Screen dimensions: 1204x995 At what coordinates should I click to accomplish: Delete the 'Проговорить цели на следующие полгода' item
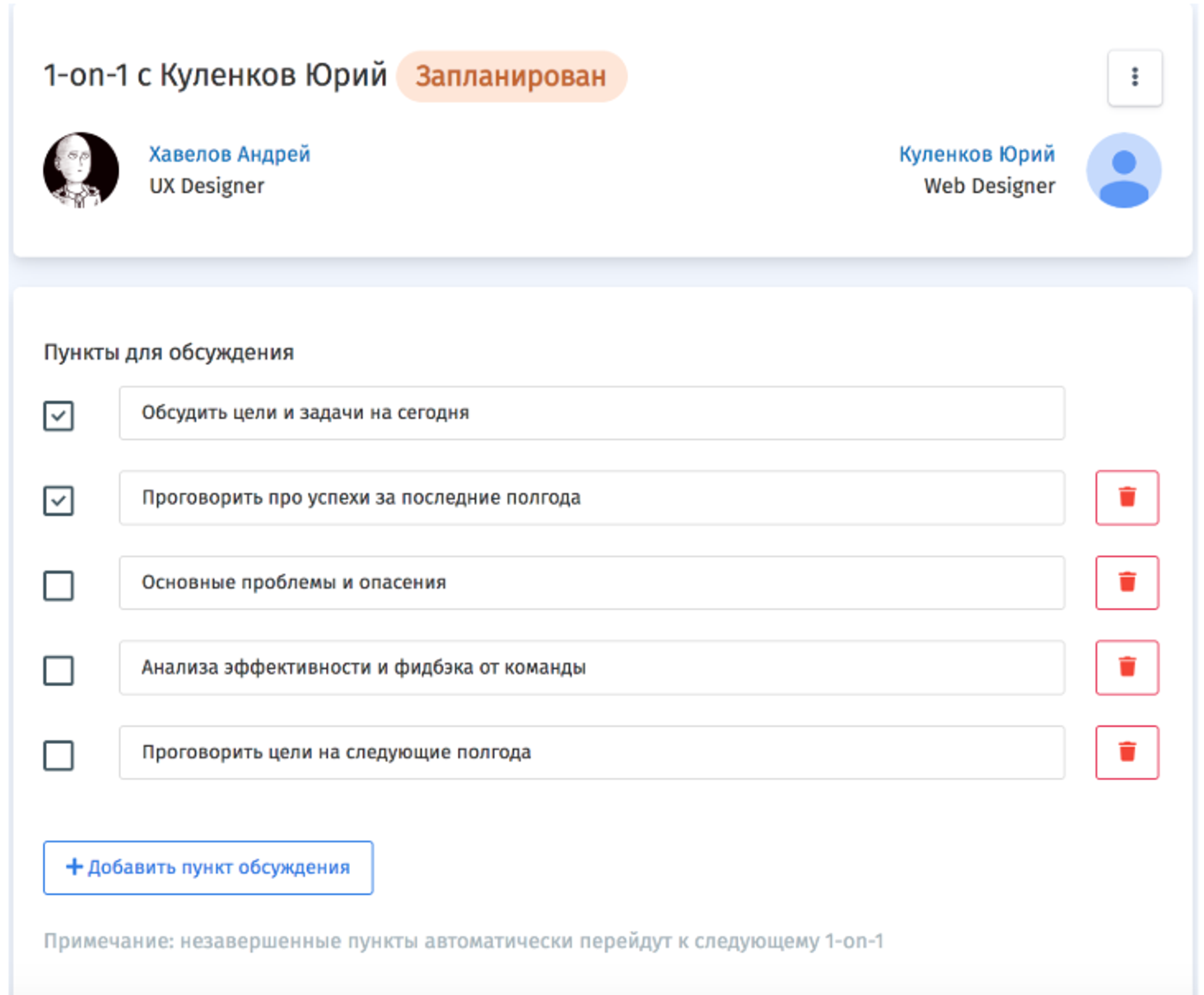click(1127, 752)
